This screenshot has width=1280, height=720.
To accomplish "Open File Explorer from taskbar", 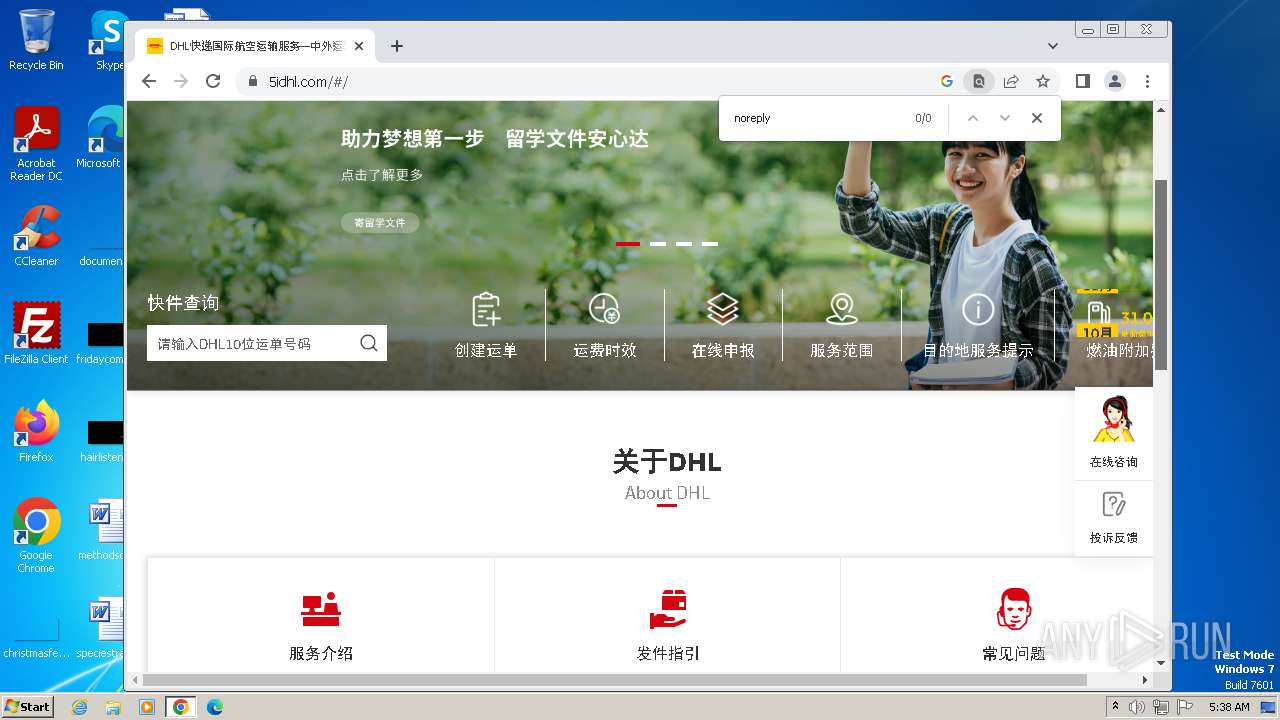I will point(113,707).
